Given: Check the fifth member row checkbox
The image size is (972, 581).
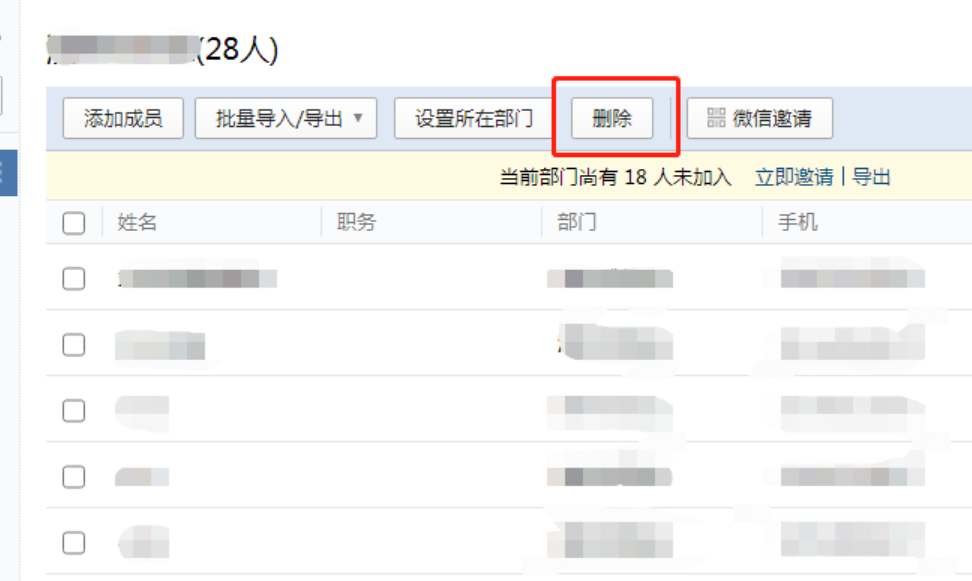Looking at the screenshot, I should pyautogui.click(x=74, y=543).
